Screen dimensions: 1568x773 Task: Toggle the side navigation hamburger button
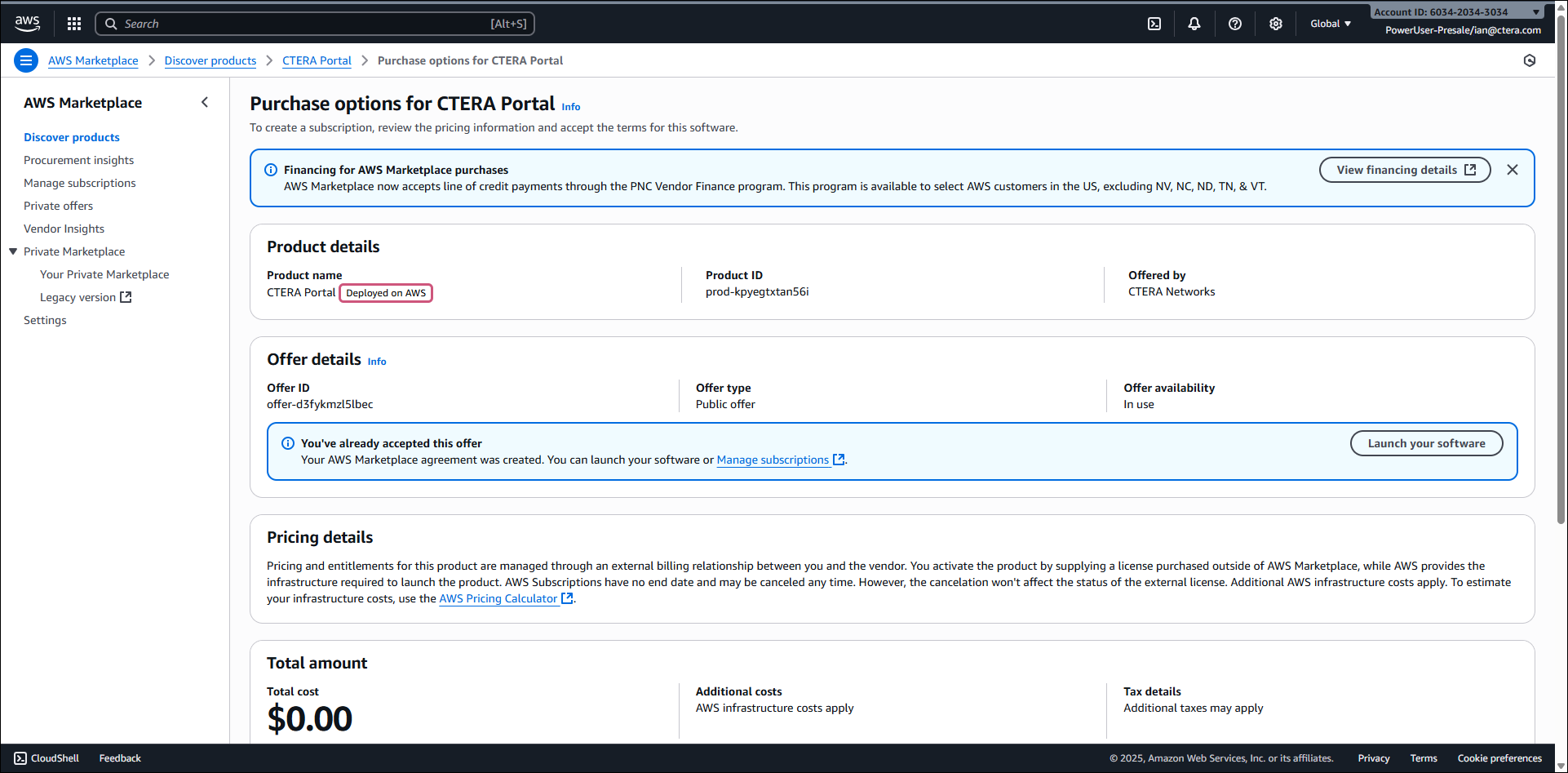(x=26, y=60)
